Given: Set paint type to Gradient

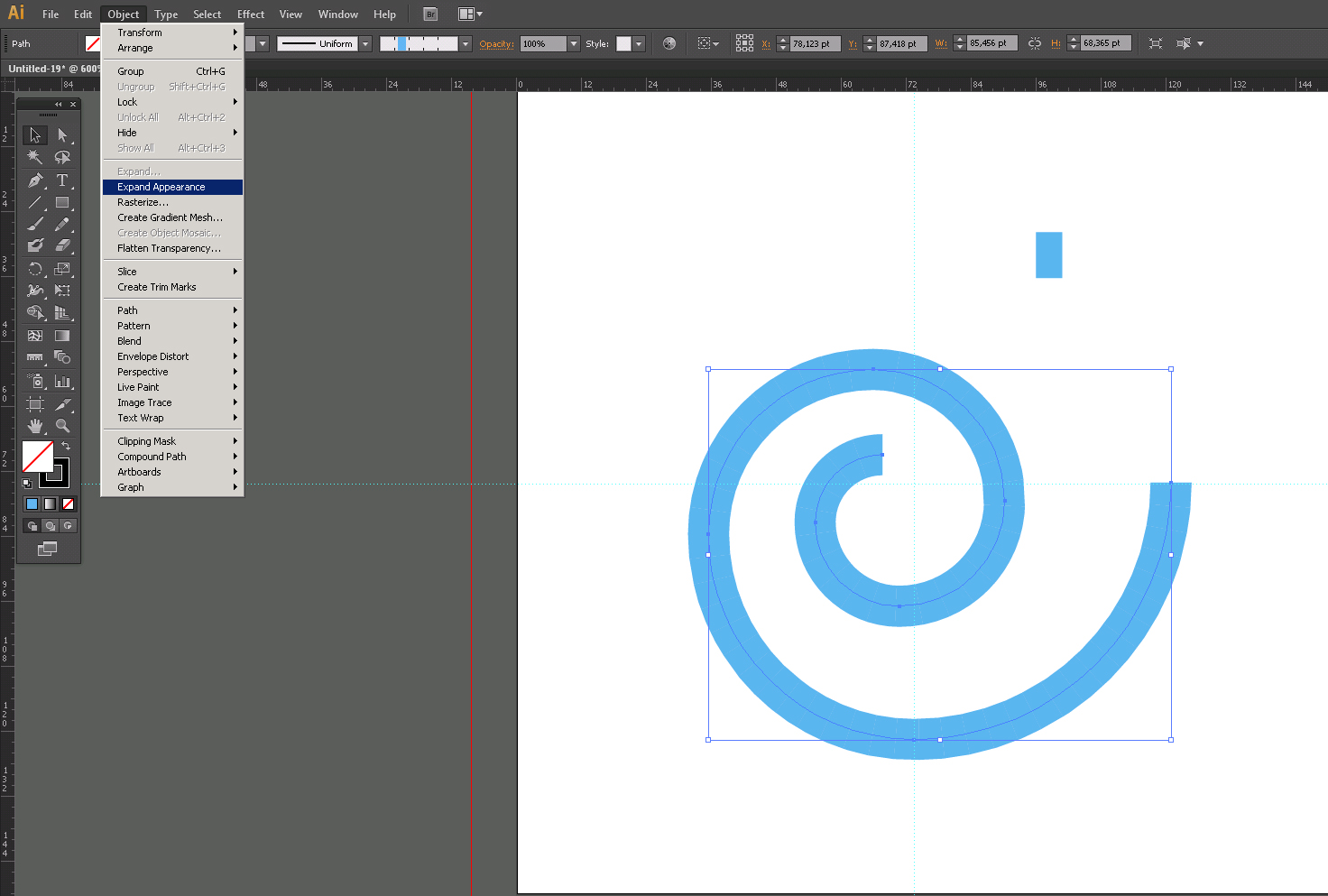Looking at the screenshot, I should click(50, 504).
